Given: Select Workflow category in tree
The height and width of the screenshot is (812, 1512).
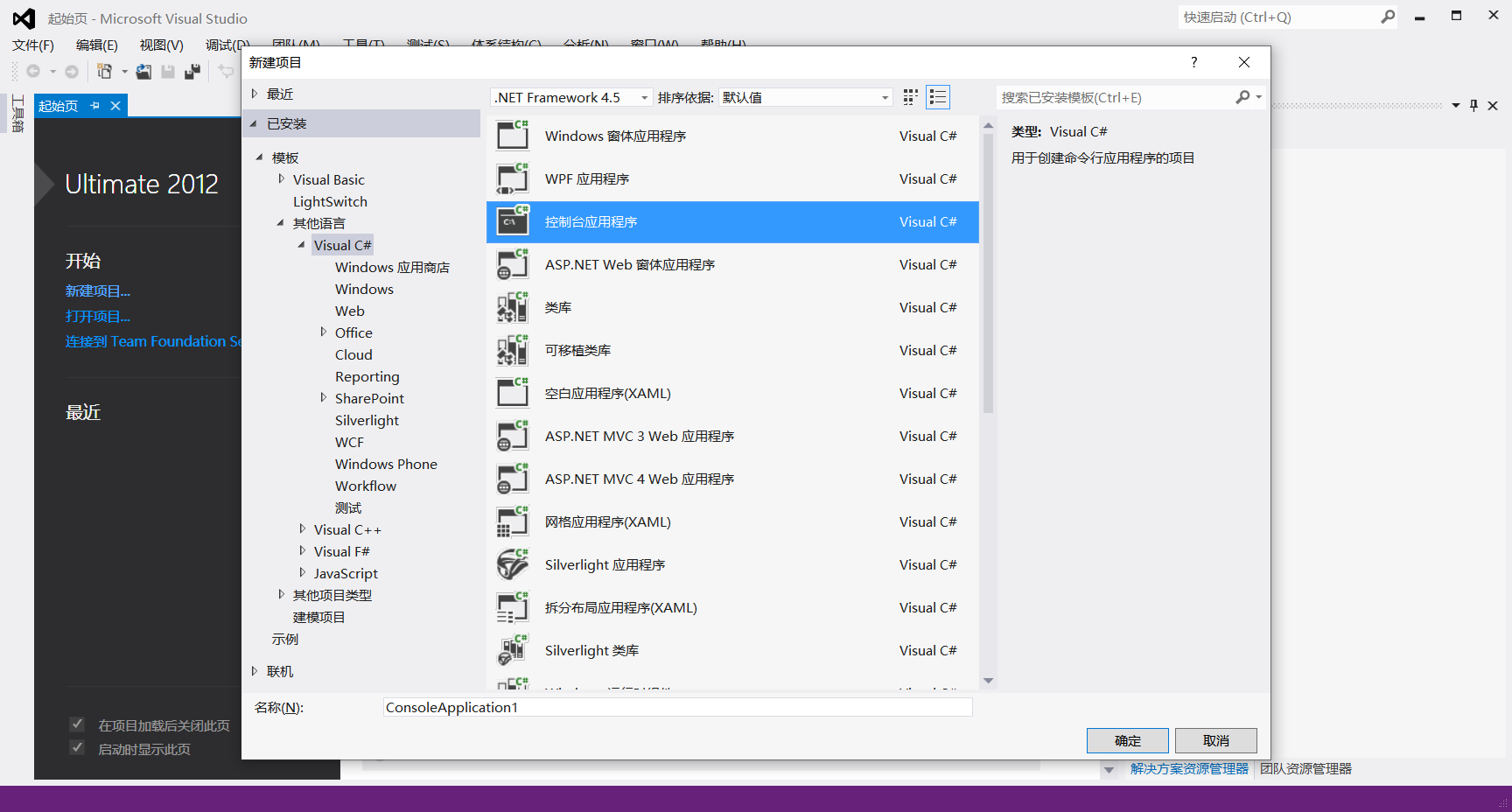Looking at the screenshot, I should 366,486.
